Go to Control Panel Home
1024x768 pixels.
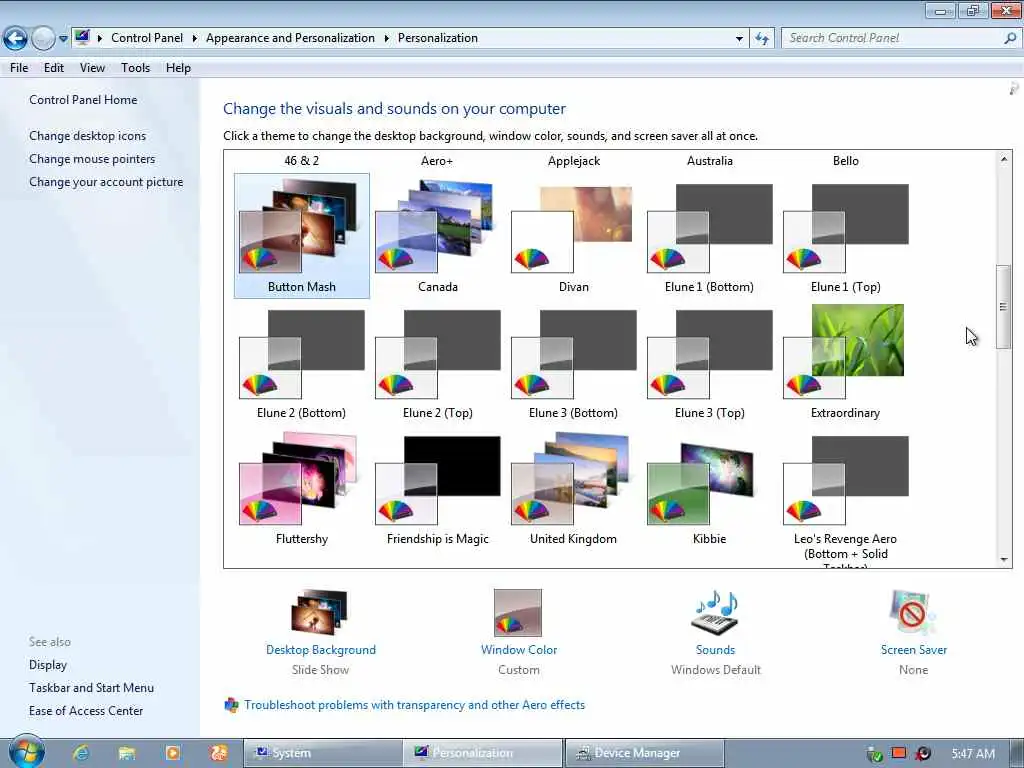(83, 100)
